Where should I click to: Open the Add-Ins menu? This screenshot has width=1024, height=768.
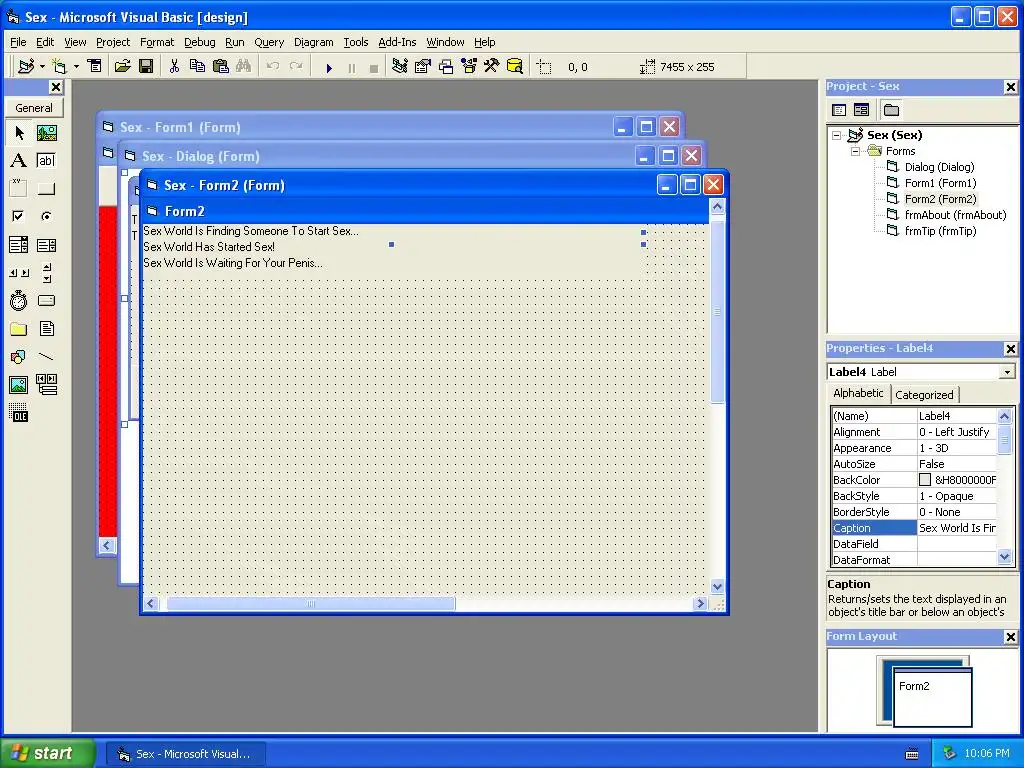(x=397, y=42)
